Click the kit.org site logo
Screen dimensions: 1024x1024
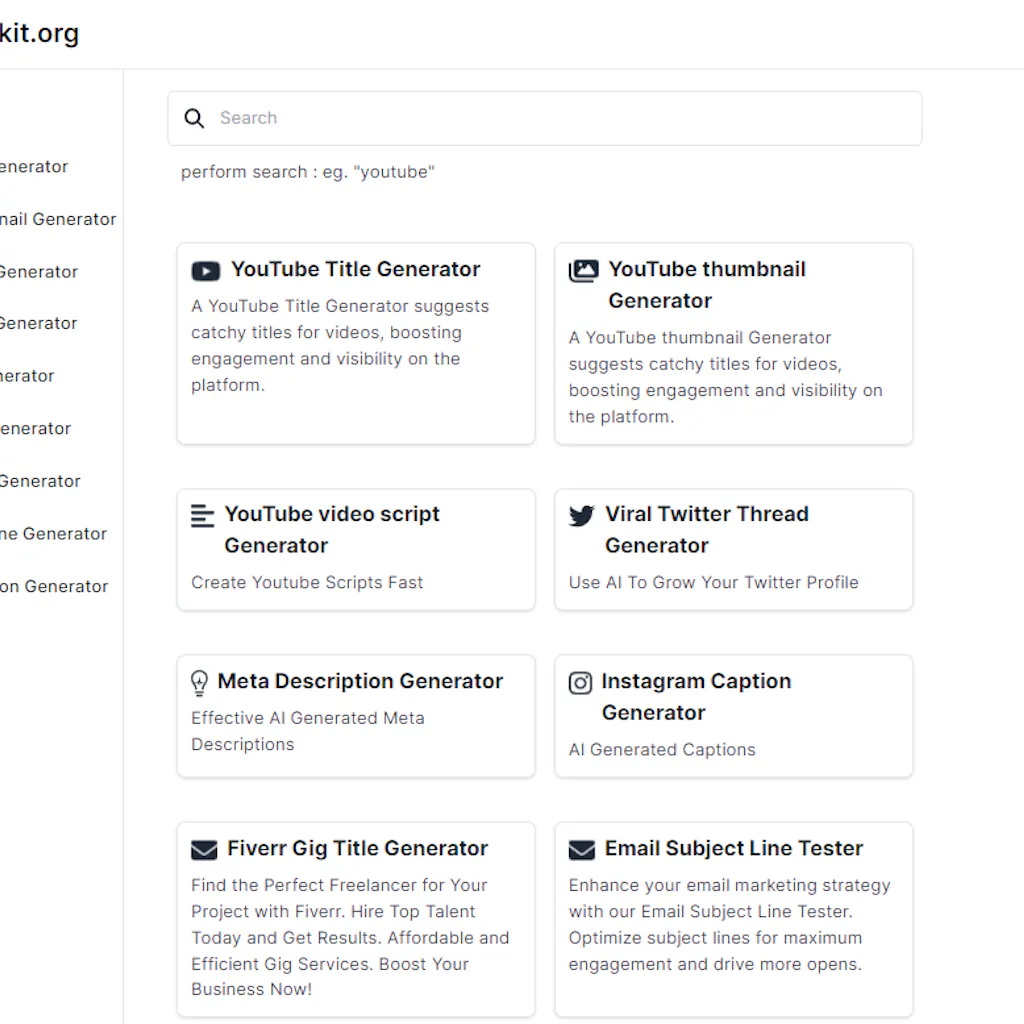pos(40,33)
